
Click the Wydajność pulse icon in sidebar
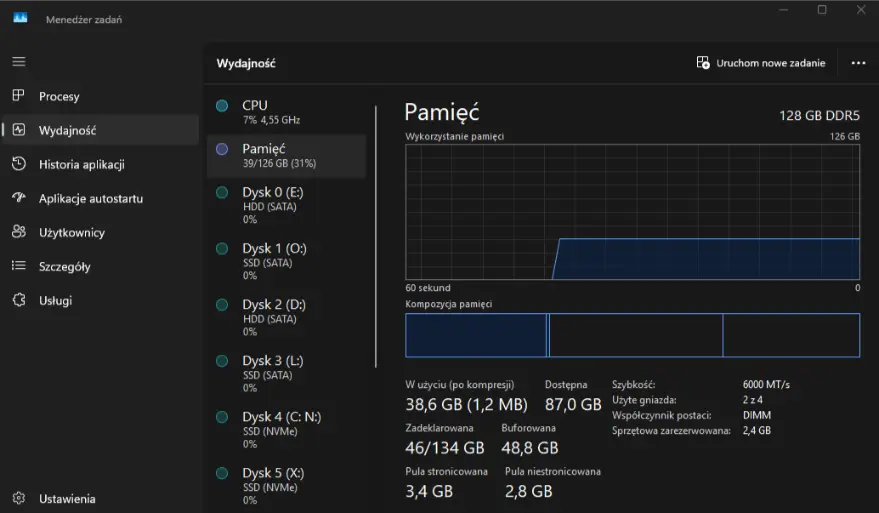pos(19,130)
